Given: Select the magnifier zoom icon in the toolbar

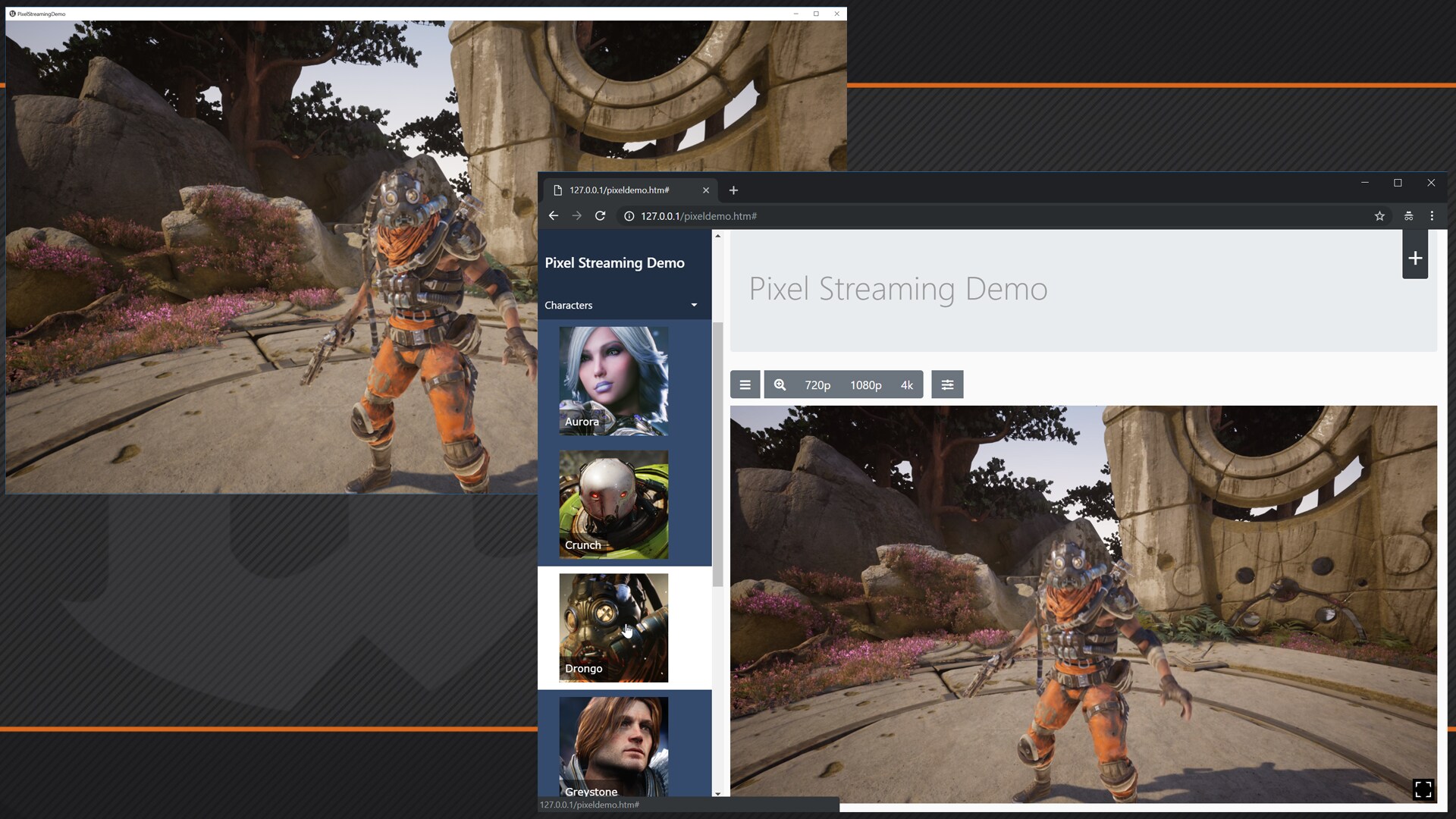Looking at the screenshot, I should click(780, 384).
